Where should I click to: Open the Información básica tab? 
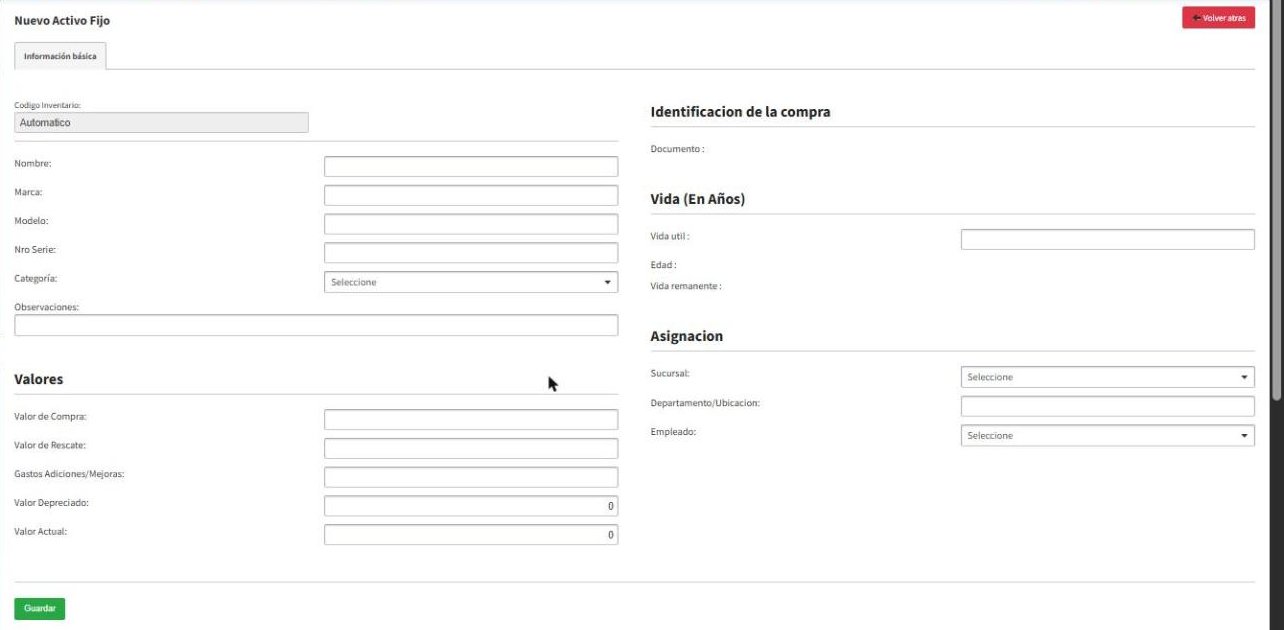[x=61, y=56]
